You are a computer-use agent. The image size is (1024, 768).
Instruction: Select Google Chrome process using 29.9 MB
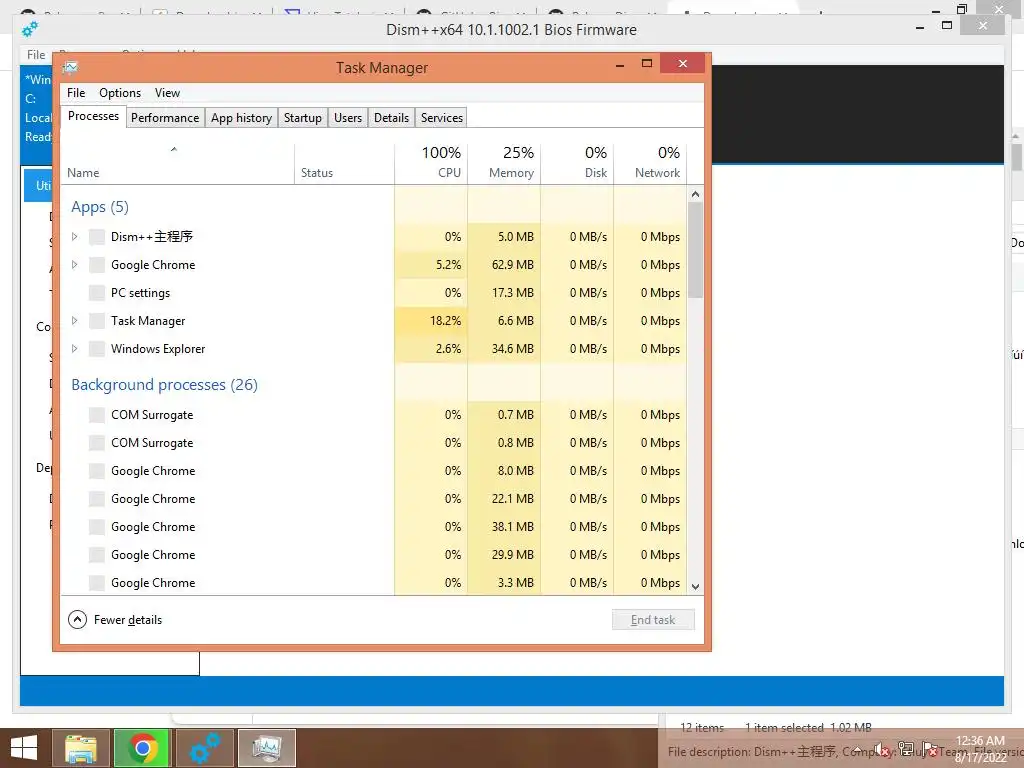click(x=374, y=554)
